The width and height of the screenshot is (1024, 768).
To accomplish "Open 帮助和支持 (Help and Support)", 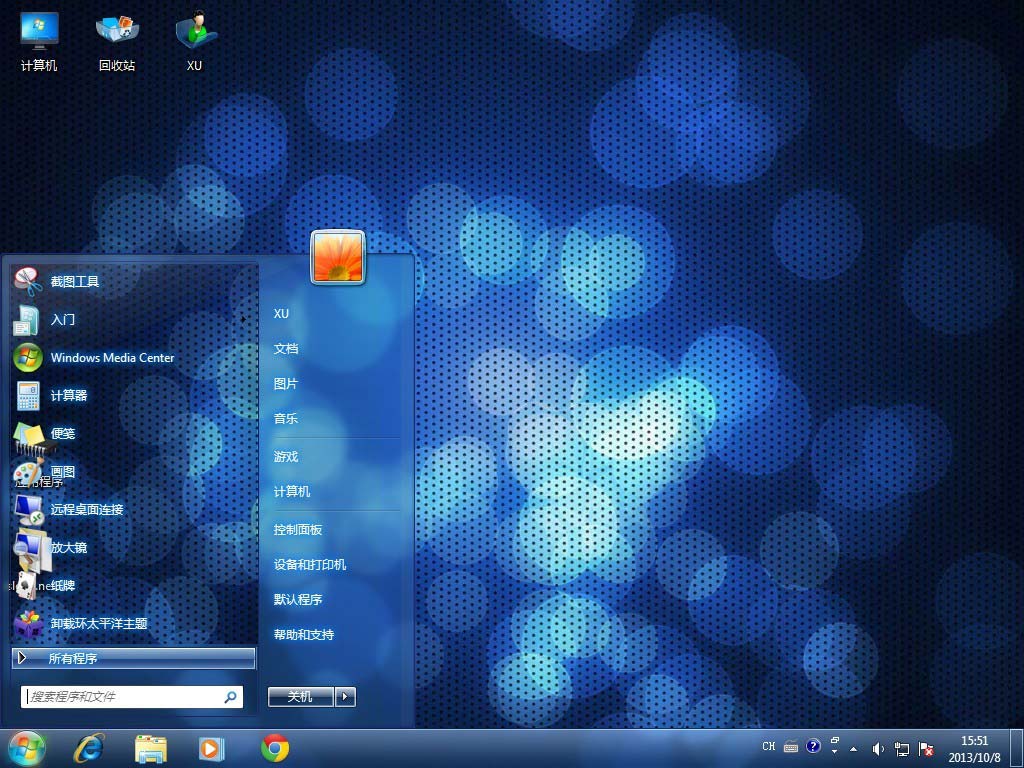I will [x=304, y=635].
